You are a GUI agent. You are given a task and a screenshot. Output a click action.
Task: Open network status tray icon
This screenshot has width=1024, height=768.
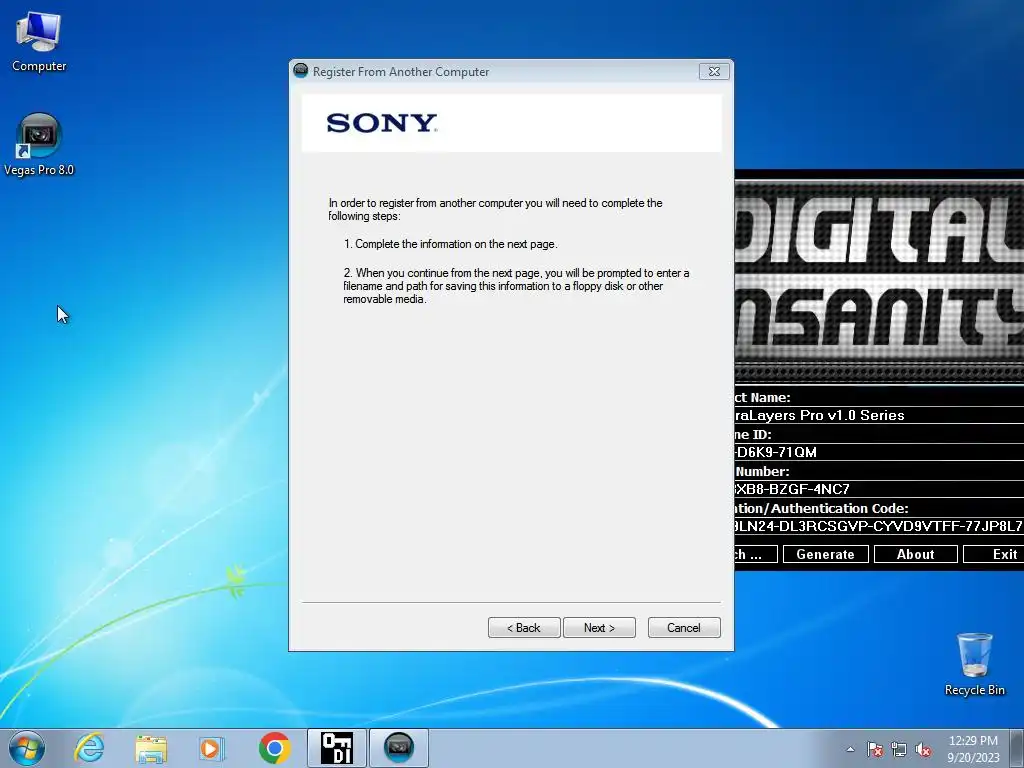pyautogui.click(x=899, y=749)
